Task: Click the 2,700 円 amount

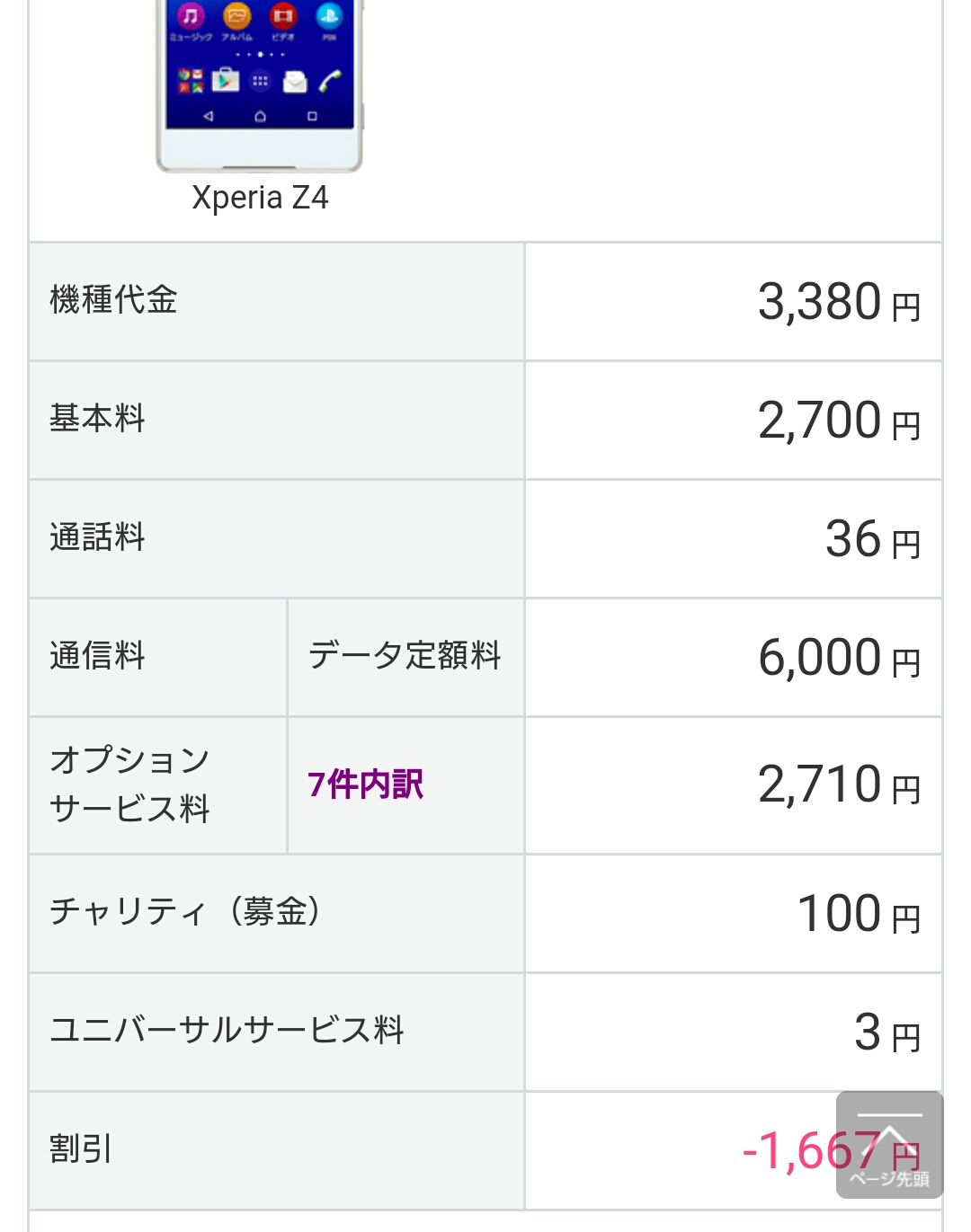Action: tap(840, 421)
